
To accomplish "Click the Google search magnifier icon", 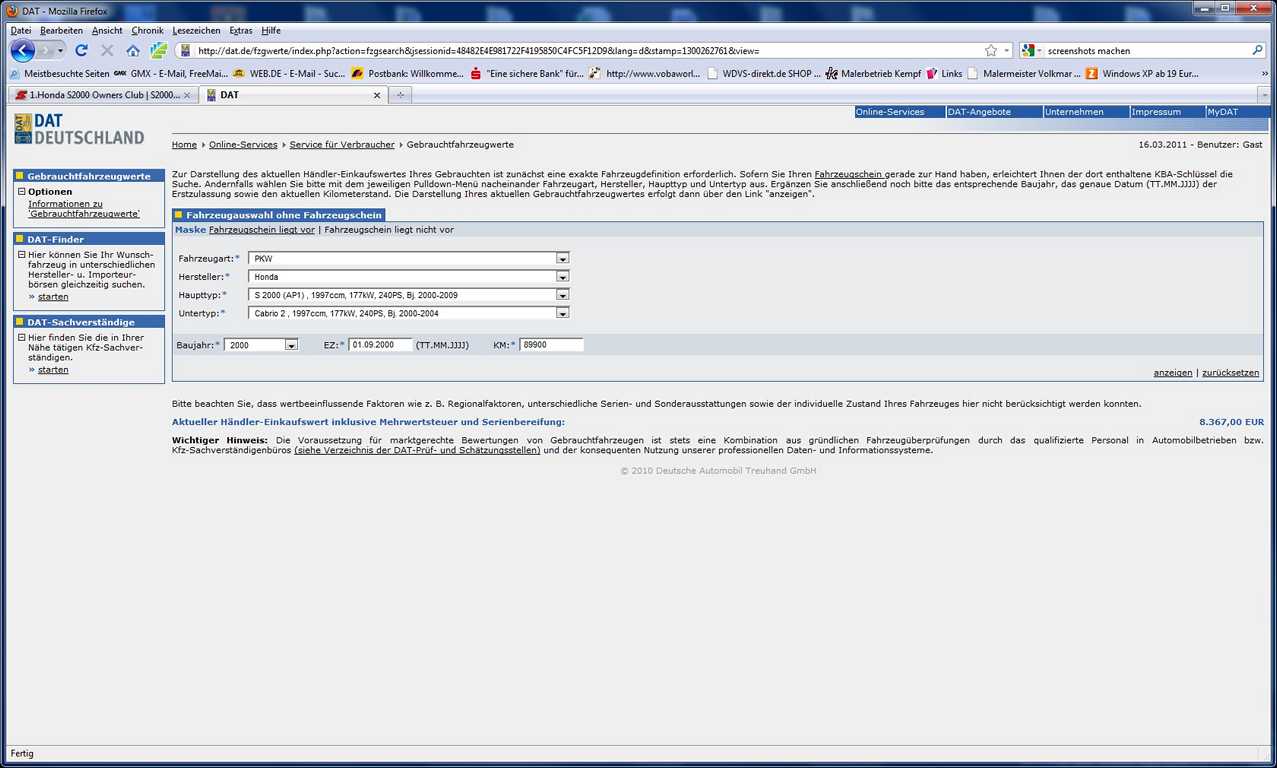I will (1257, 50).
